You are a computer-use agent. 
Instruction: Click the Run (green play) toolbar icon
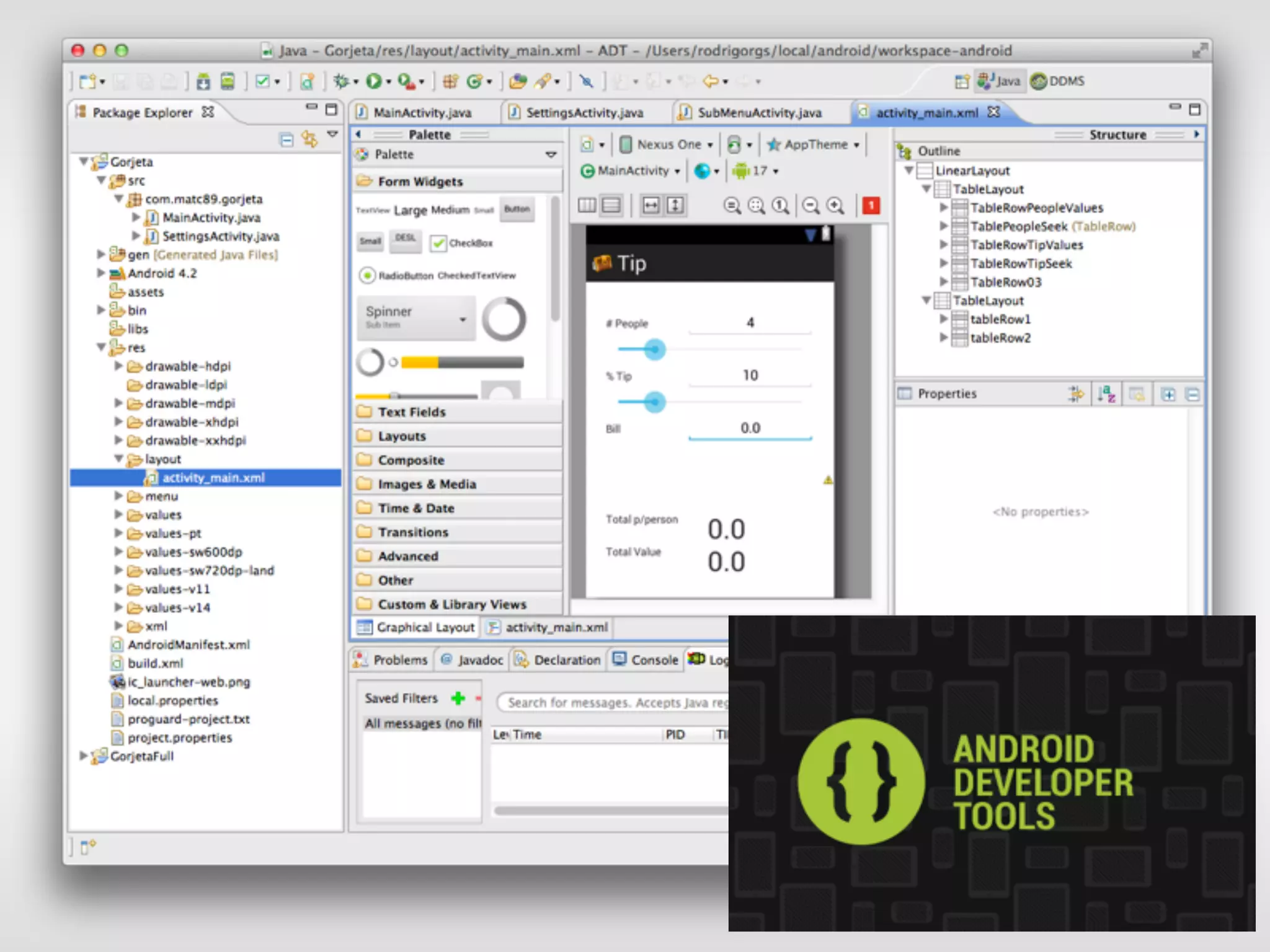(x=373, y=81)
